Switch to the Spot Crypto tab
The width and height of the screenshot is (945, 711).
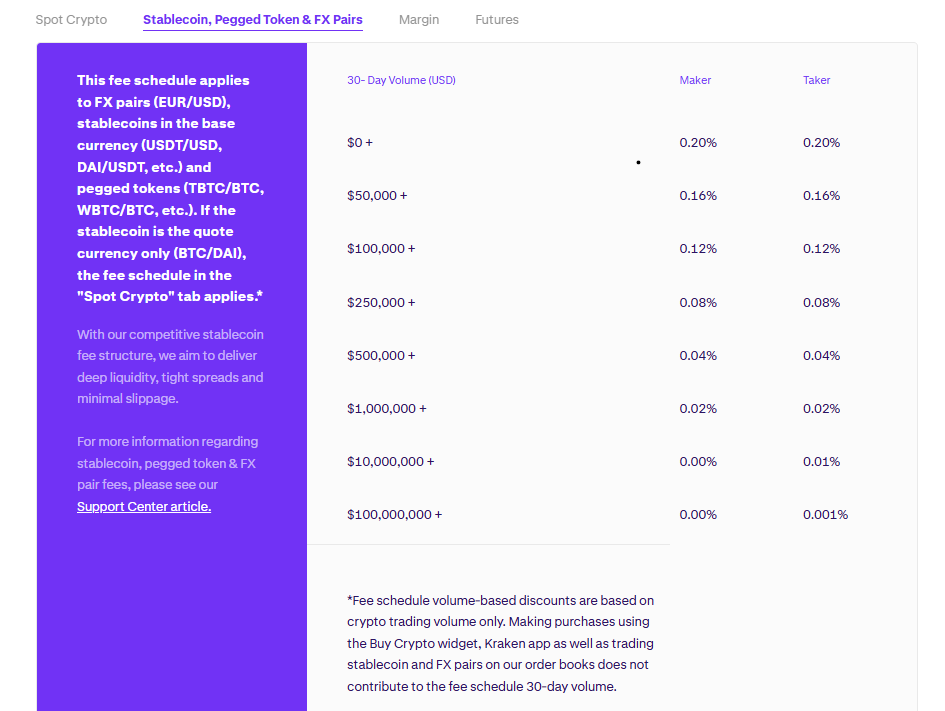[70, 19]
